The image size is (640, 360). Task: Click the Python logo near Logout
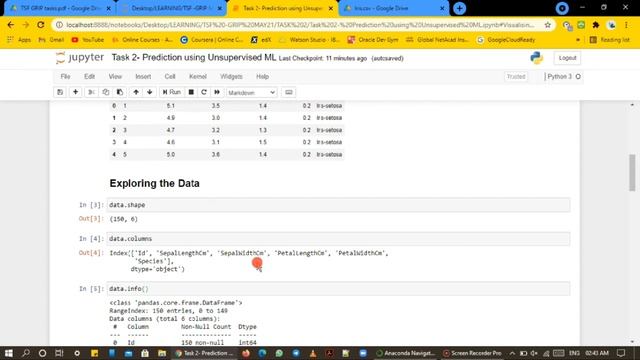537,58
